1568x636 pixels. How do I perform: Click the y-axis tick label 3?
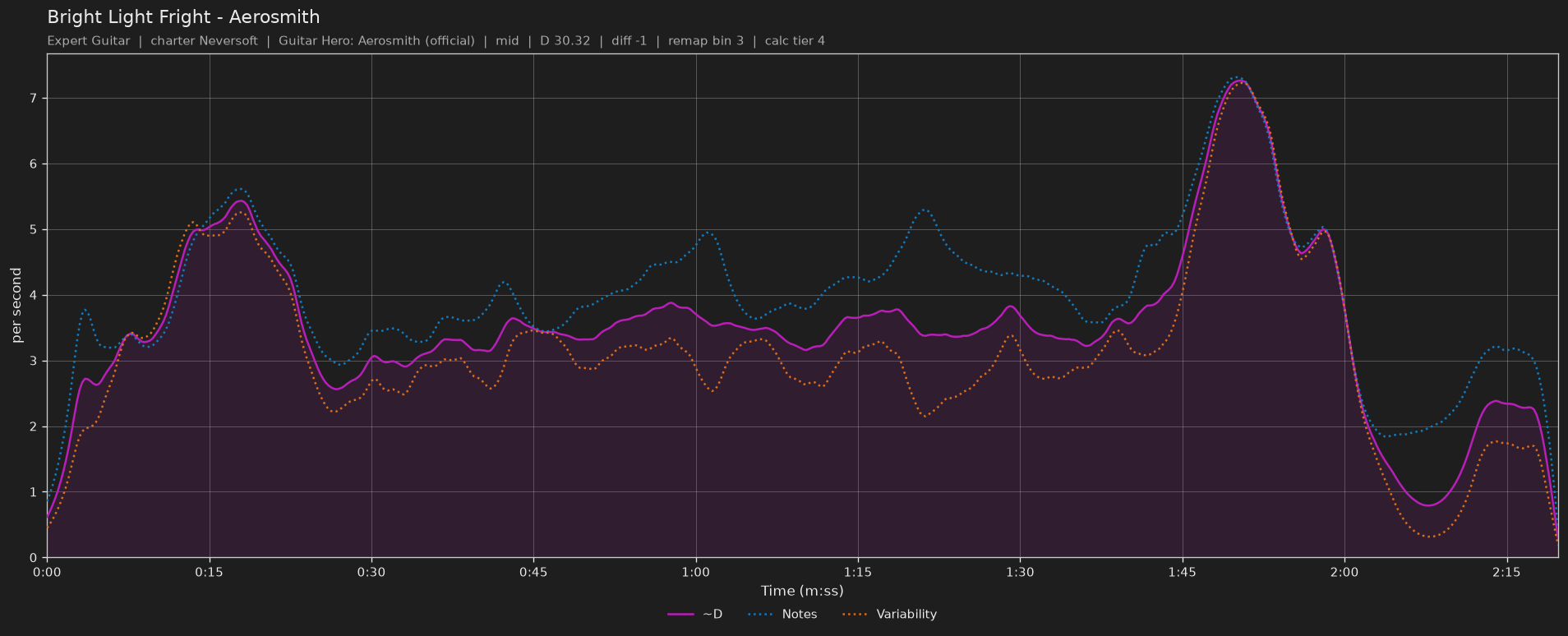click(34, 362)
